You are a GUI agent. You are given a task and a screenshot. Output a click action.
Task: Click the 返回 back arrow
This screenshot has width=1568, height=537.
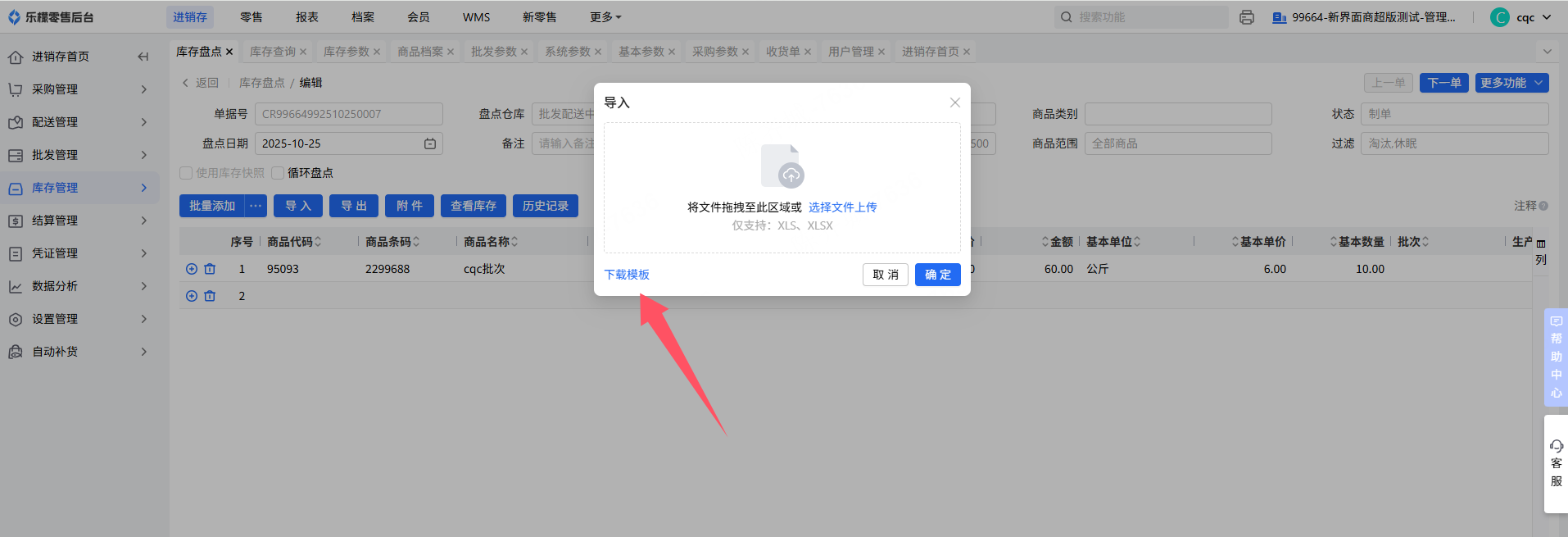pos(185,83)
